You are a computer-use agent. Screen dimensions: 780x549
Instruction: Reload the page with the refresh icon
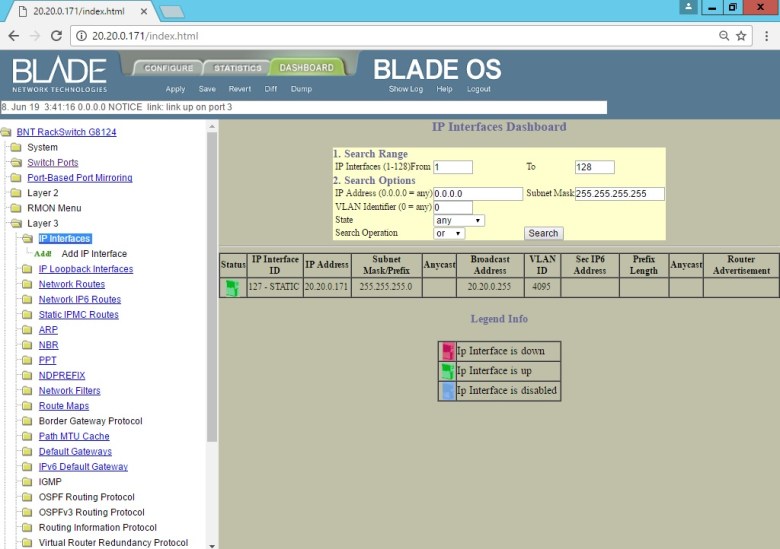click(x=56, y=36)
